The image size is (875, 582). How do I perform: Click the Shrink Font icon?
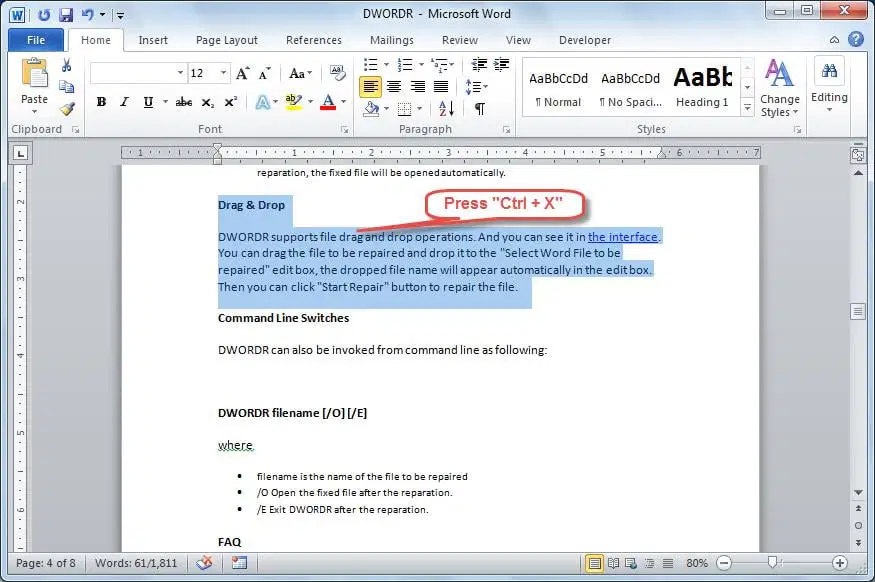tap(263, 73)
